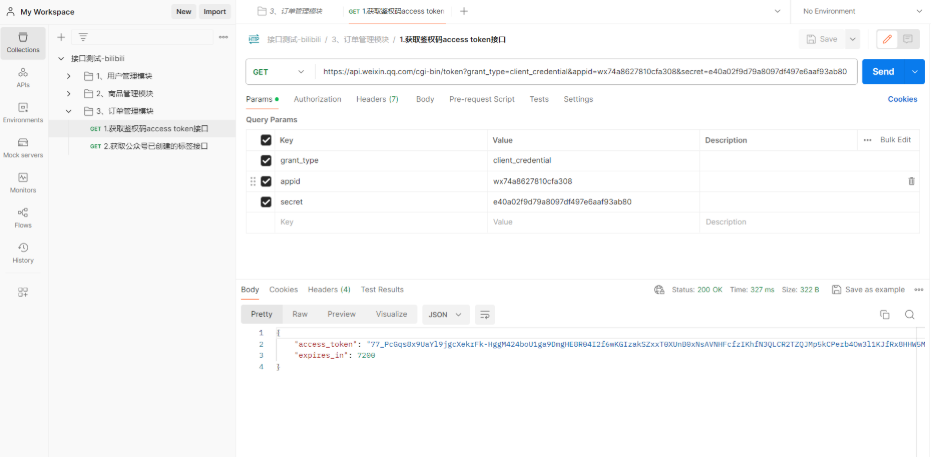Click the search icon in response body
931x457 pixels.
(910, 314)
